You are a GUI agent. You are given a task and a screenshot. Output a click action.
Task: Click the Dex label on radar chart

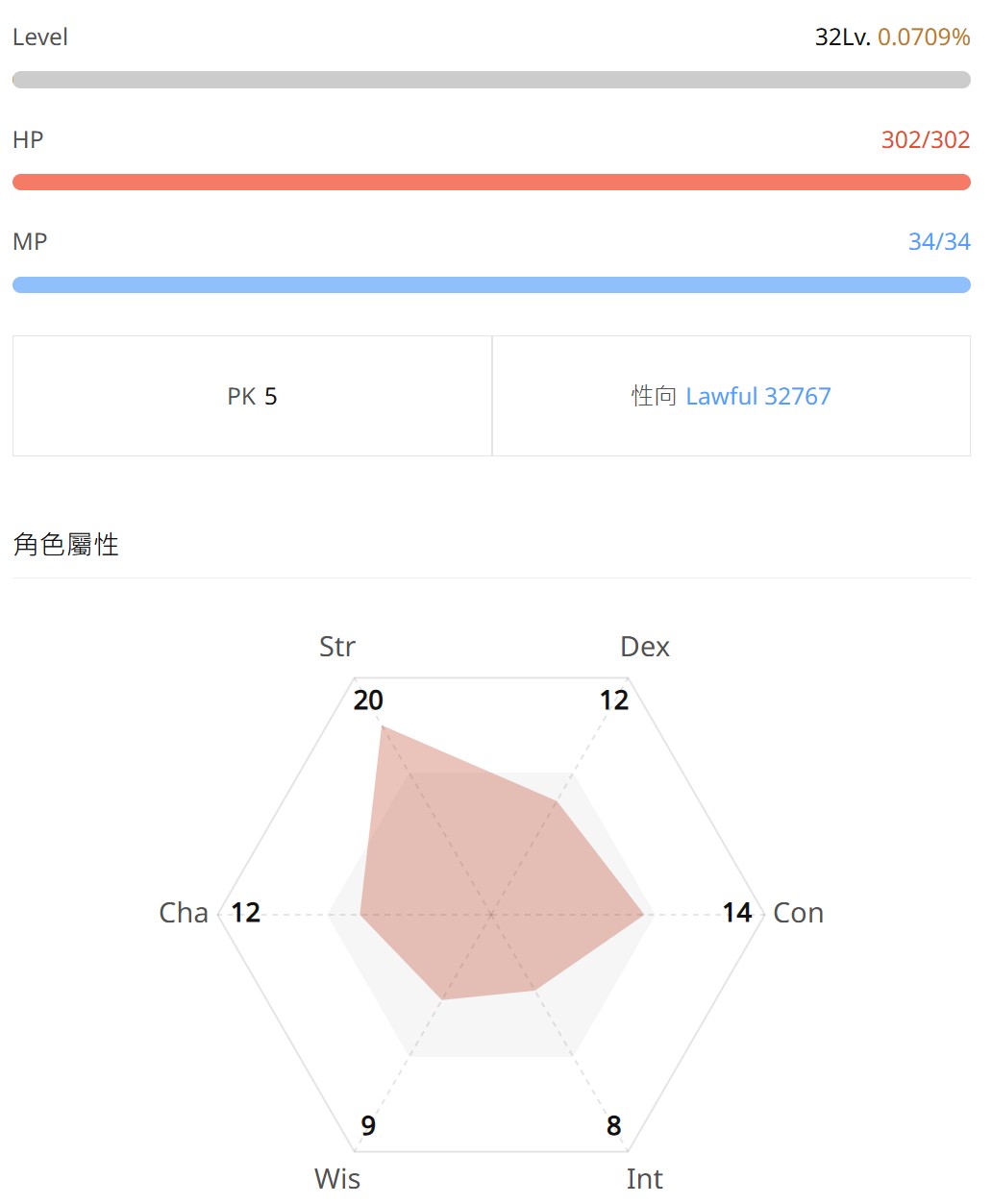pos(645,647)
